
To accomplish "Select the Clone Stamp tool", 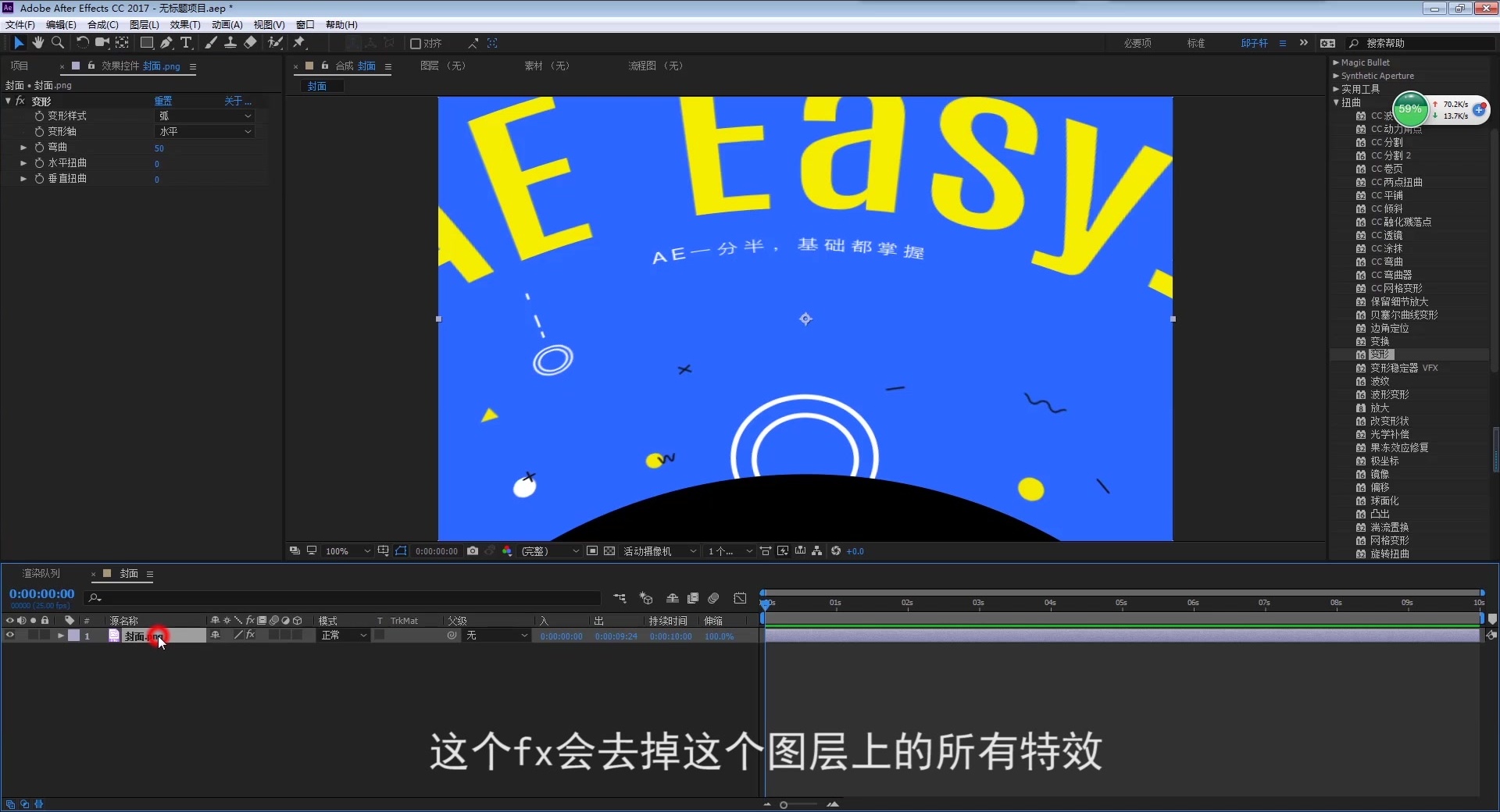I will [230, 43].
